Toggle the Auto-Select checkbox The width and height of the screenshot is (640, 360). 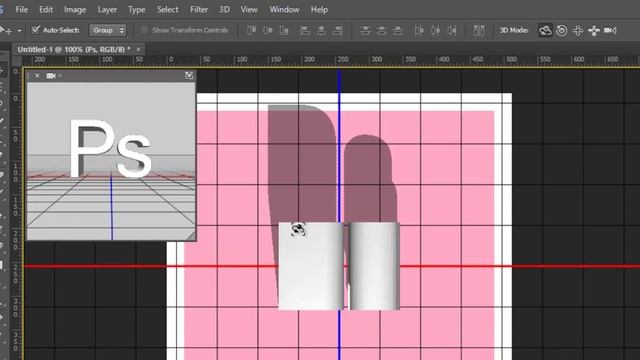coord(36,30)
